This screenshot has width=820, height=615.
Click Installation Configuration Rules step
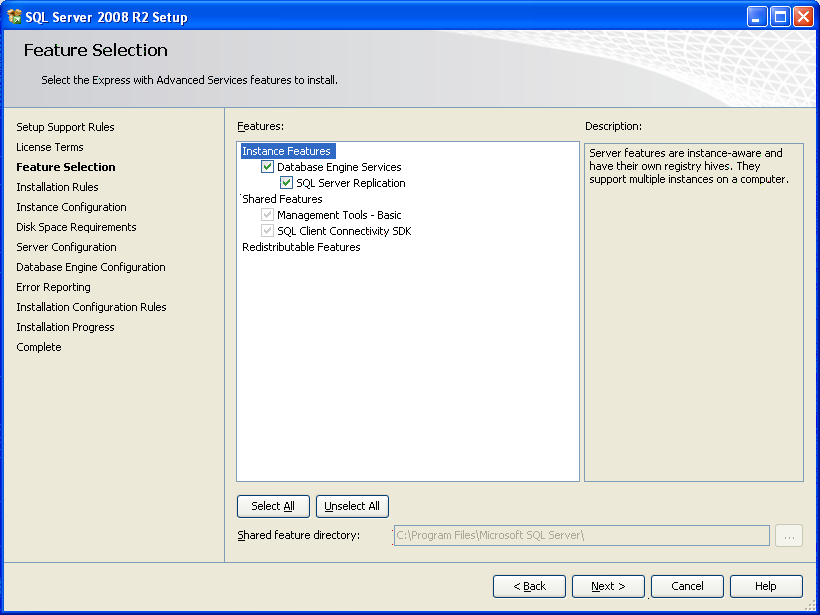click(x=92, y=307)
